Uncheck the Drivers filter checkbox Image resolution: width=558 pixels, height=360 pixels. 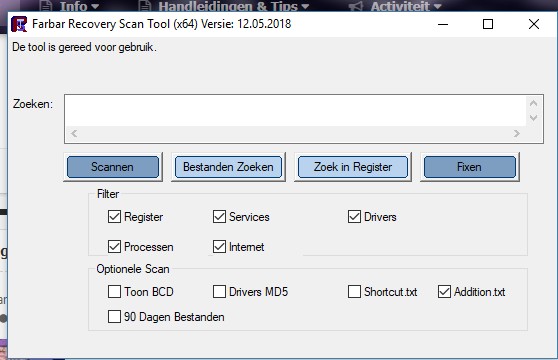(354, 216)
